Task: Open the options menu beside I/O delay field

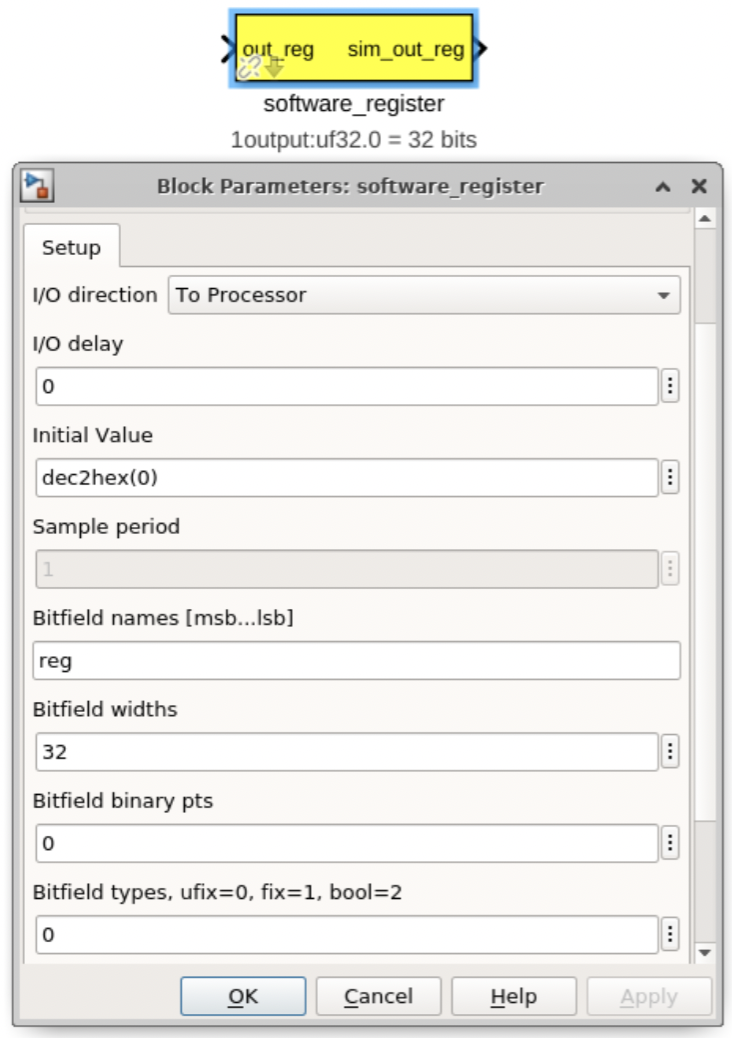Action: (x=670, y=386)
